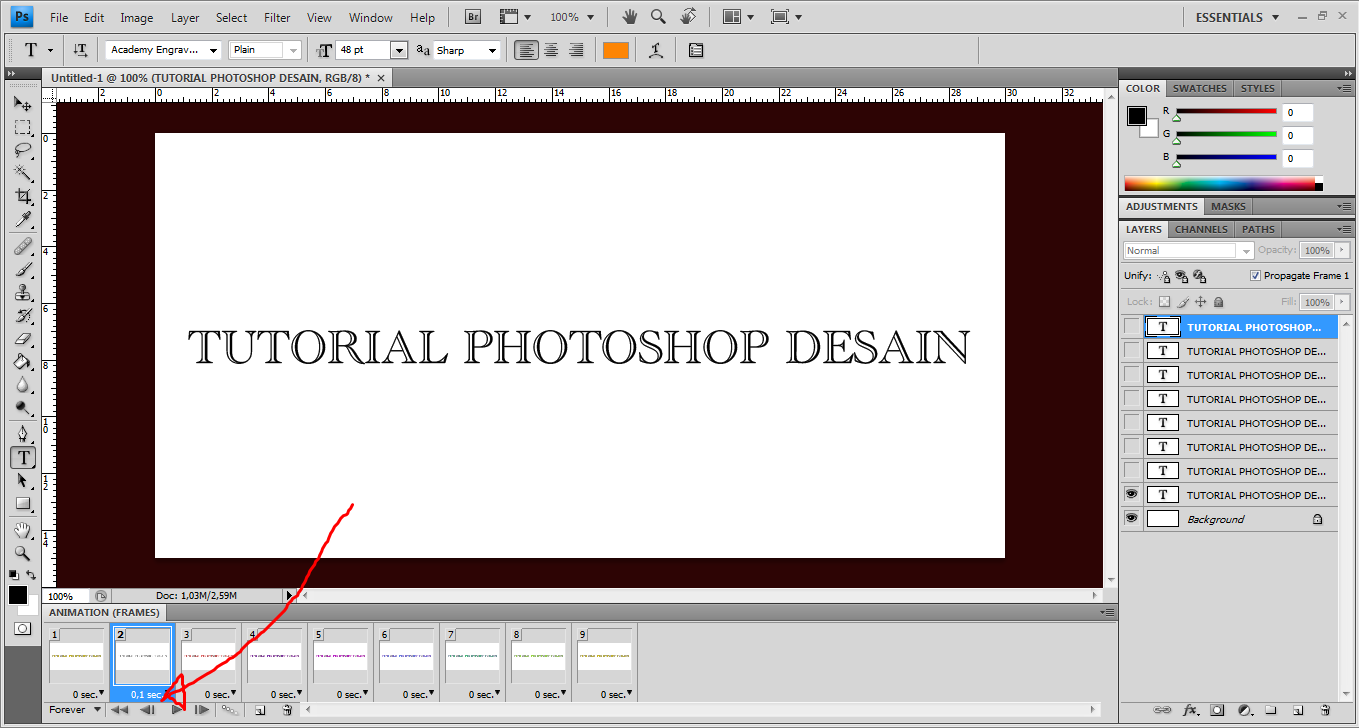1359x728 pixels.
Task: Add a layer style with fx button
Action: pos(1190,710)
